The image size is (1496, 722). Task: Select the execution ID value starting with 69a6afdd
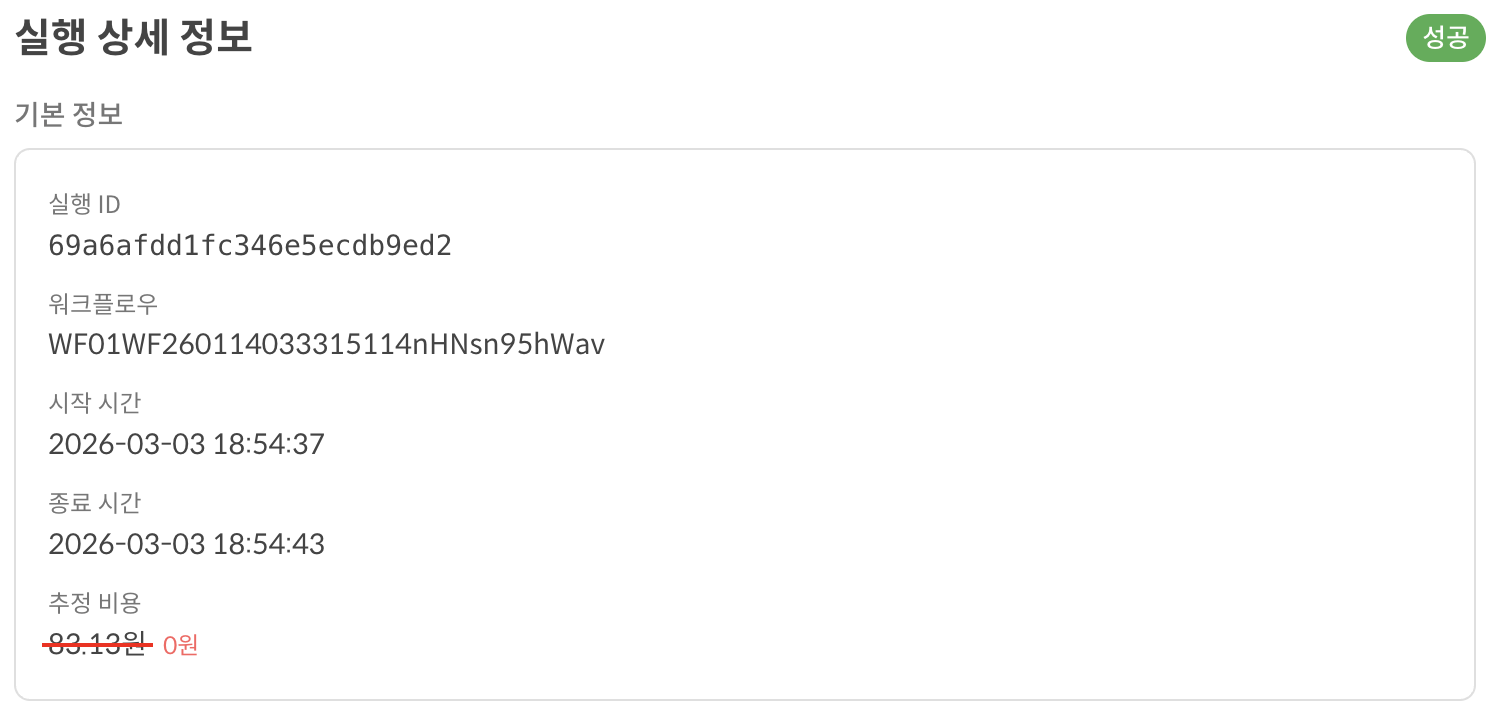[x=250, y=246]
